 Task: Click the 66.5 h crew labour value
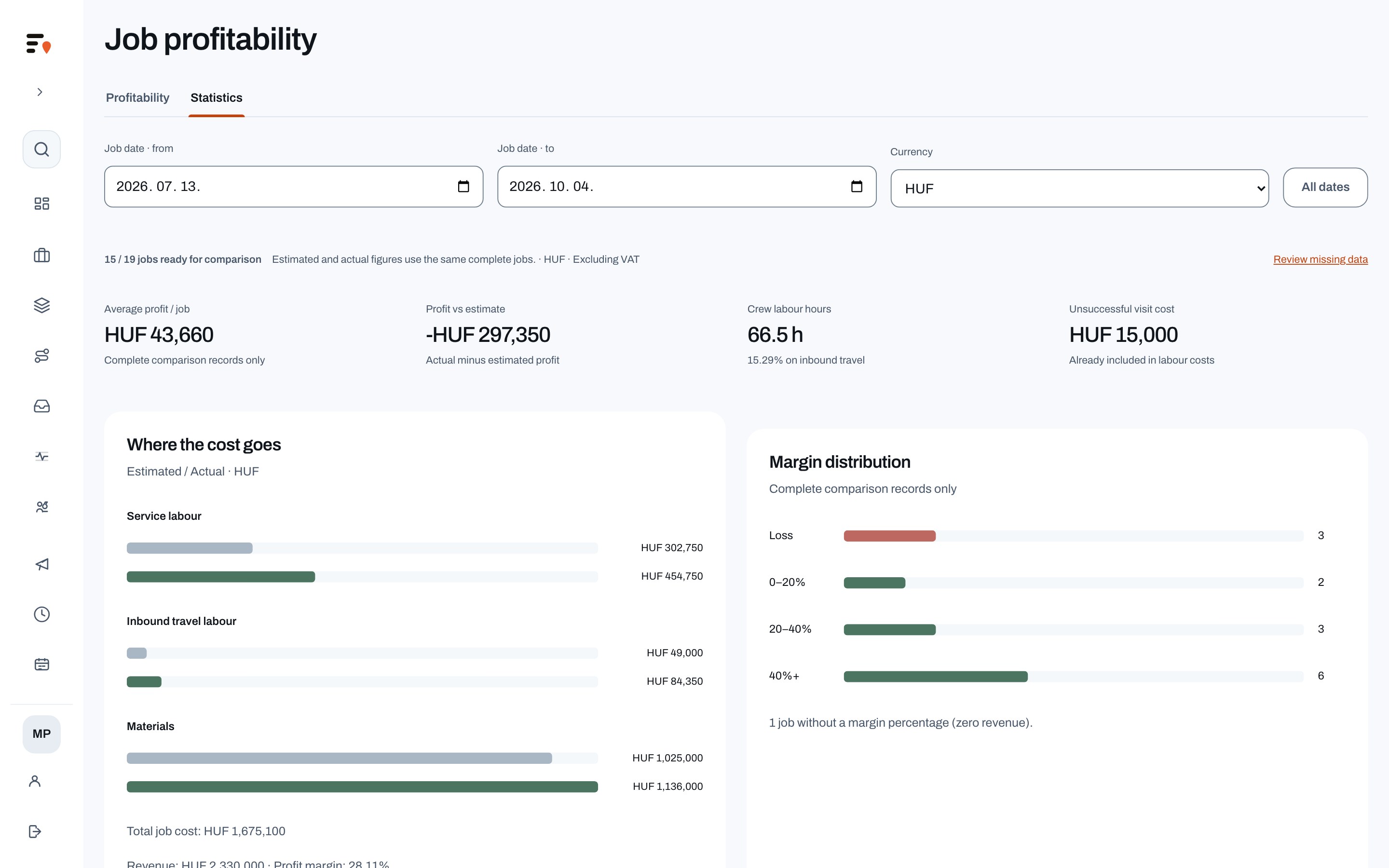tap(775, 335)
